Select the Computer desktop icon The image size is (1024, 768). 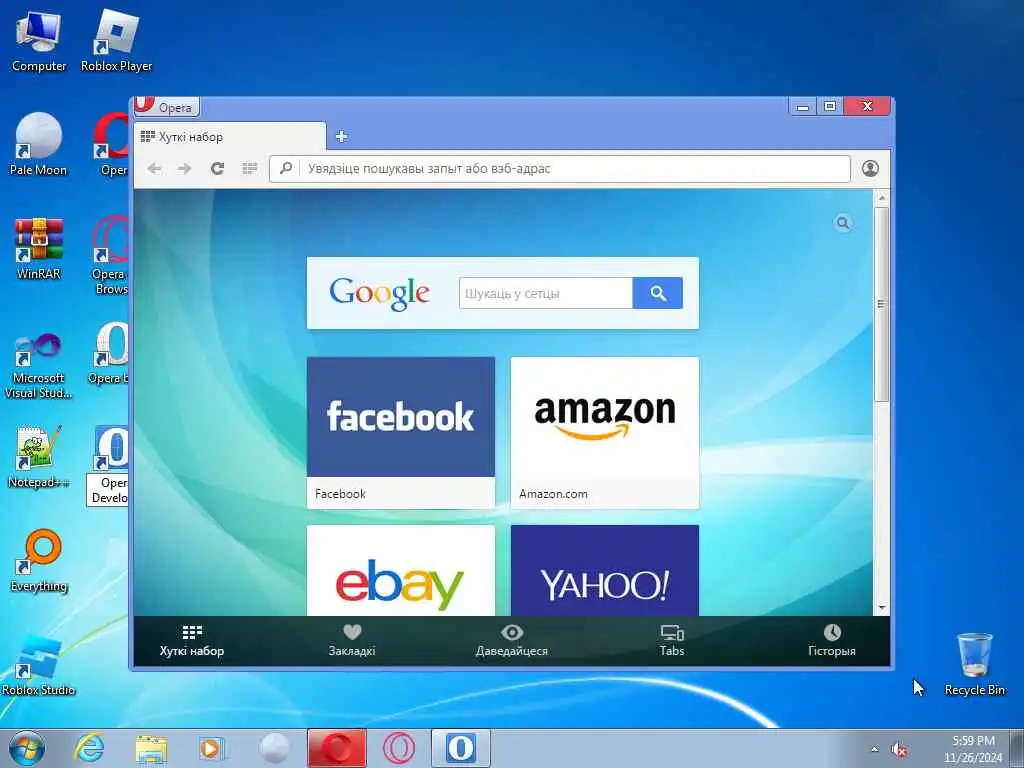coord(39,42)
